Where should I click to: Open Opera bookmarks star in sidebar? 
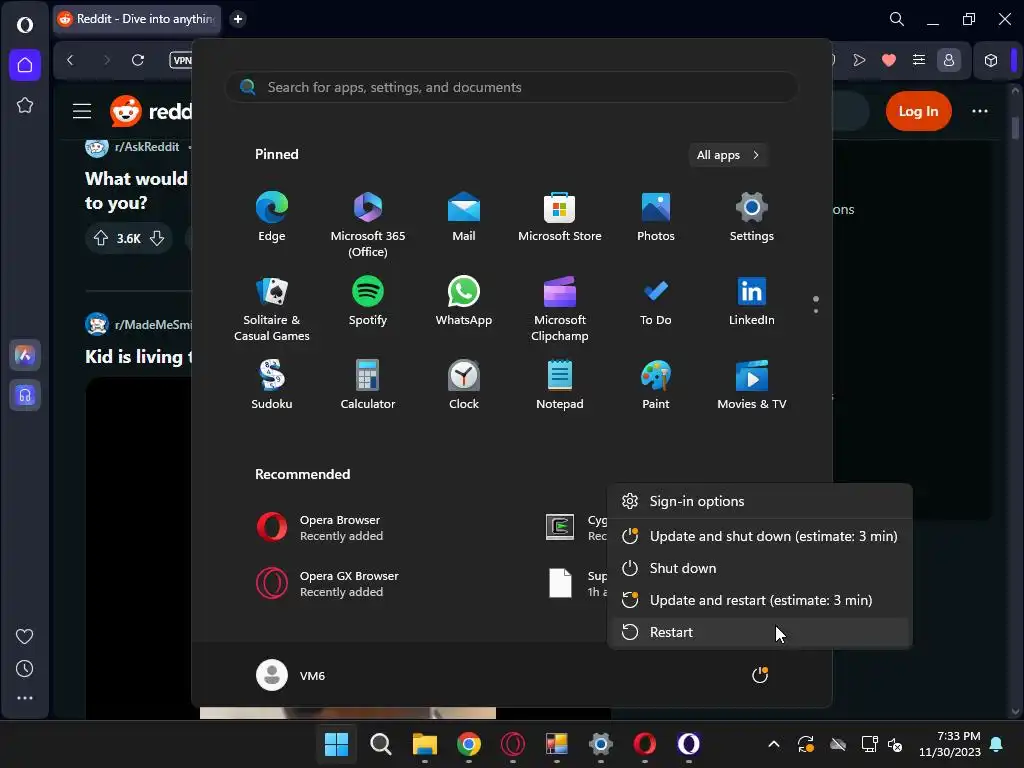point(25,105)
